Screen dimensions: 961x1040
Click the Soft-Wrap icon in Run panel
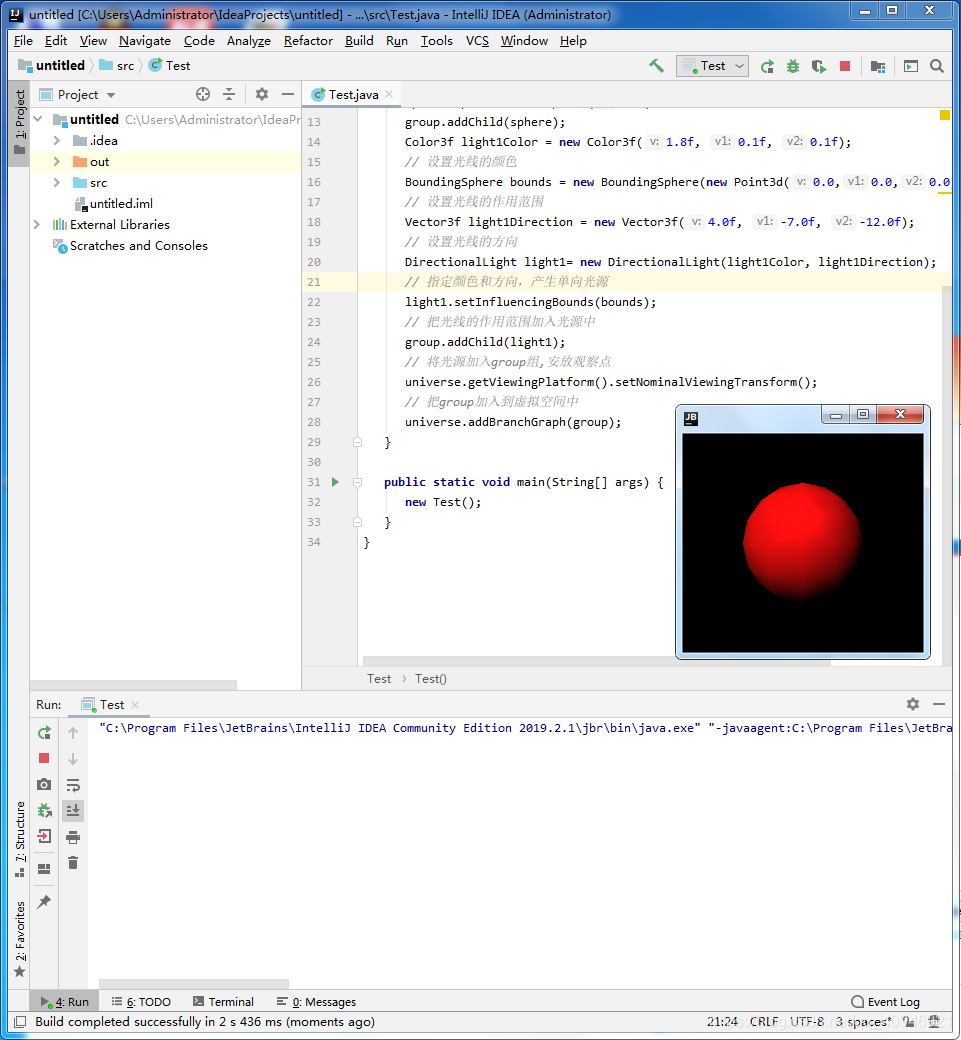click(x=73, y=785)
